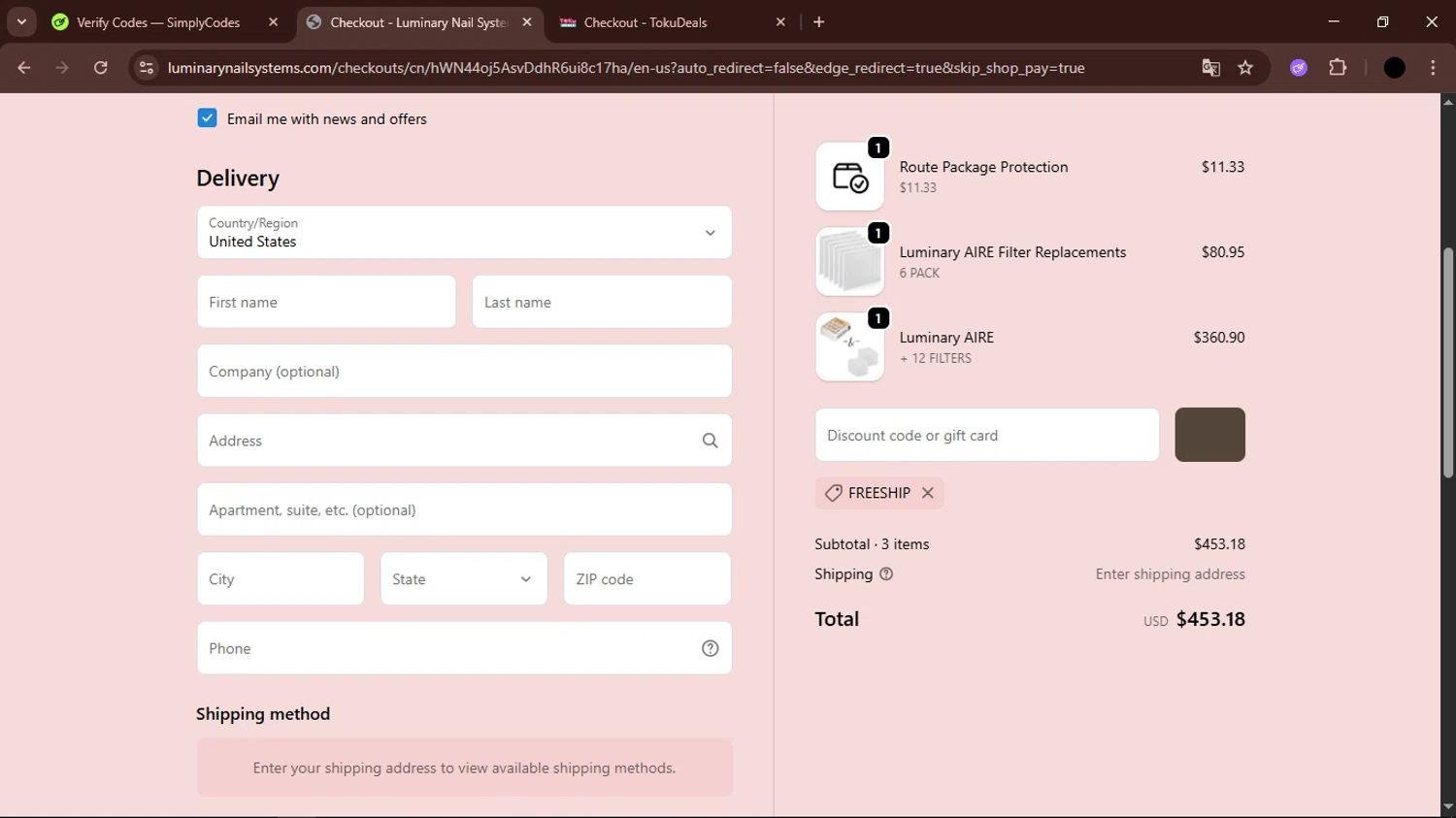Click the Luminary AIRE Filter Replacements thumbnail
1456x818 pixels.
point(849,262)
